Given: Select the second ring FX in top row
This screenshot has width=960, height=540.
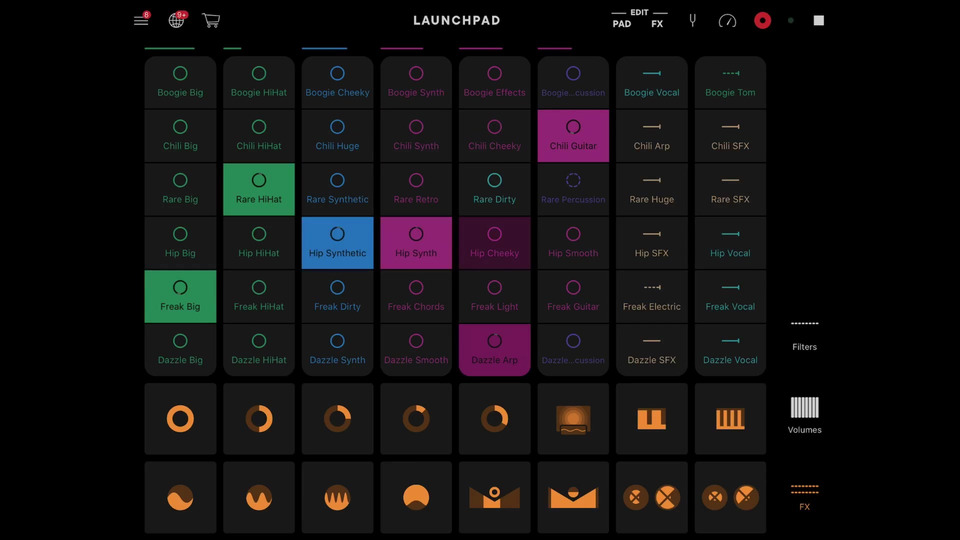Looking at the screenshot, I should point(258,419).
